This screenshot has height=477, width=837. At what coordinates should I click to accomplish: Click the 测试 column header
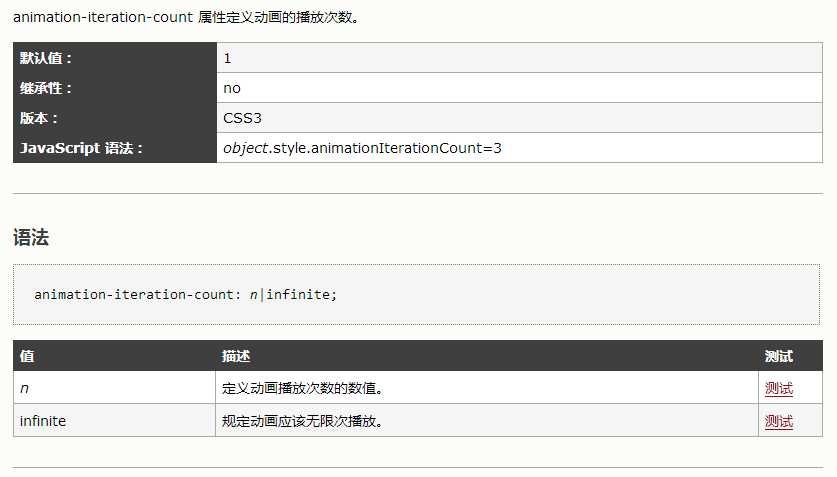791,356
